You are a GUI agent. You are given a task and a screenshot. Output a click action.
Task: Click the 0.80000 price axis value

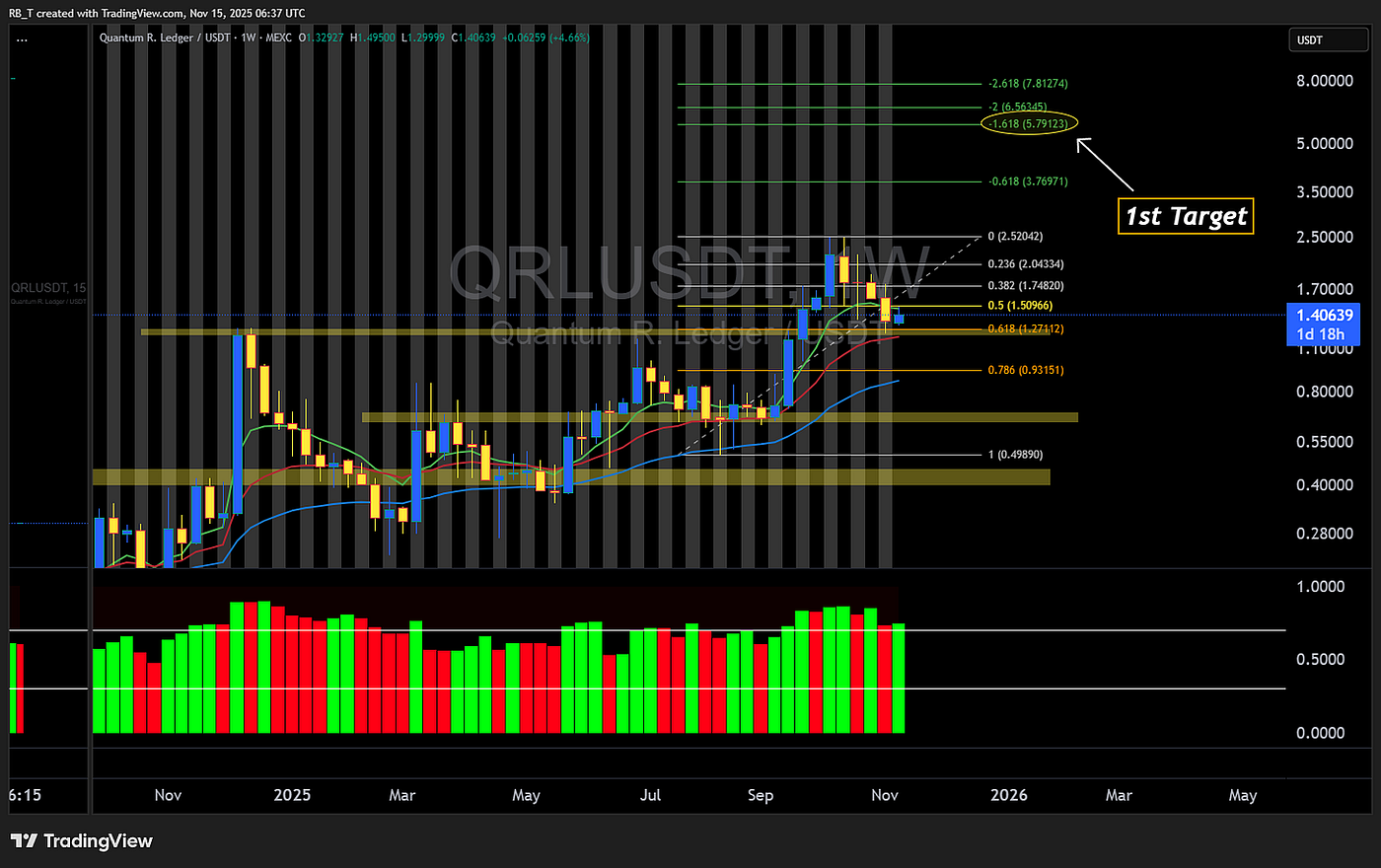pyautogui.click(x=1325, y=392)
